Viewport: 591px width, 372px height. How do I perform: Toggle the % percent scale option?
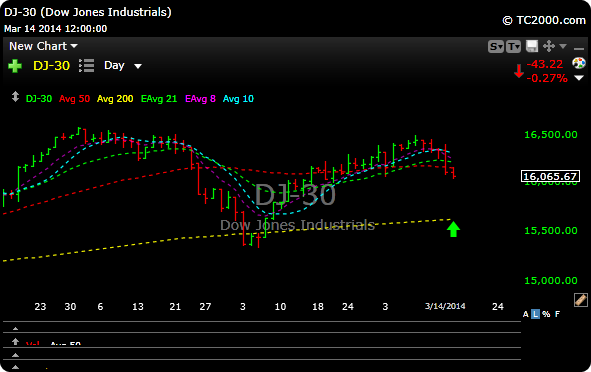point(546,314)
